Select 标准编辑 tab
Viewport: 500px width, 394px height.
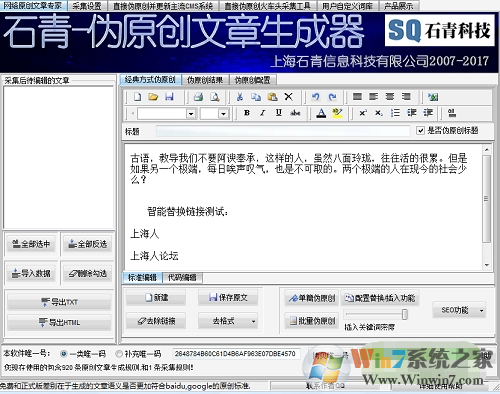[142, 277]
